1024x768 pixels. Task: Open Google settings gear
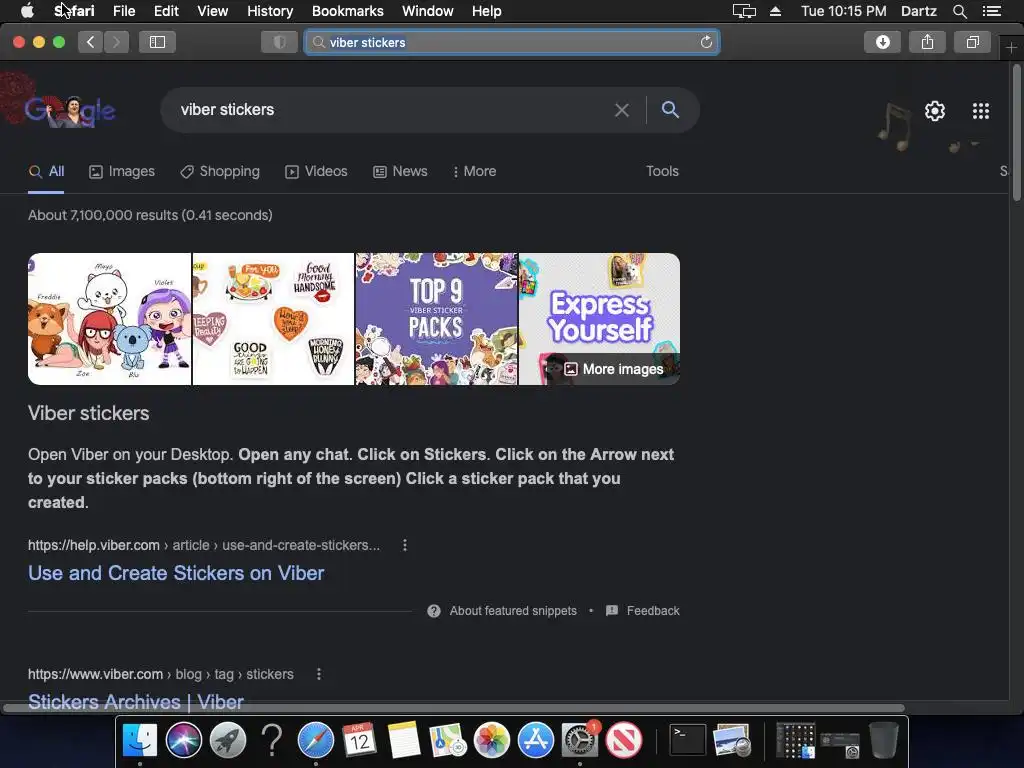935,111
